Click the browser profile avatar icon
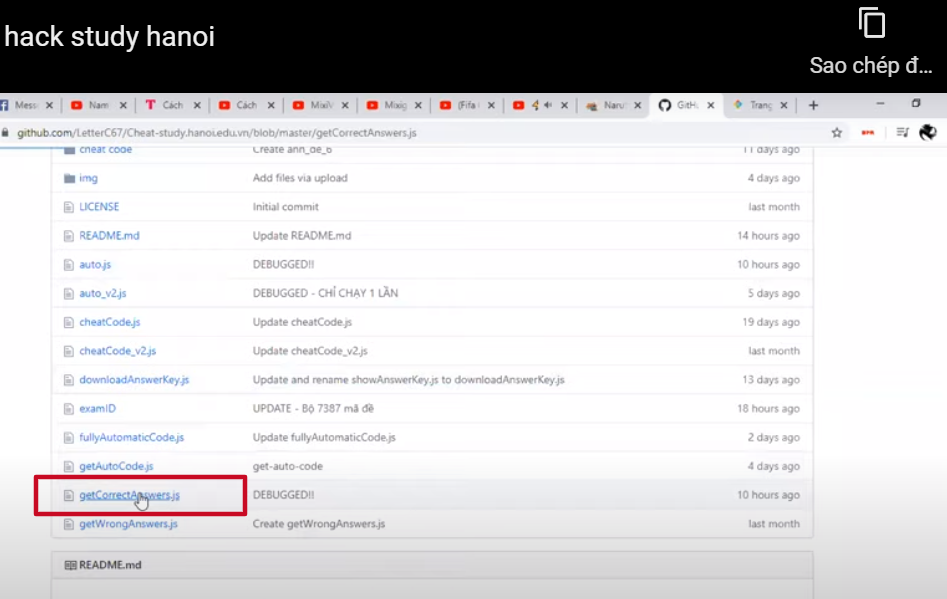Screen dimensions: 947x599 pyautogui.click(x=927, y=132)
